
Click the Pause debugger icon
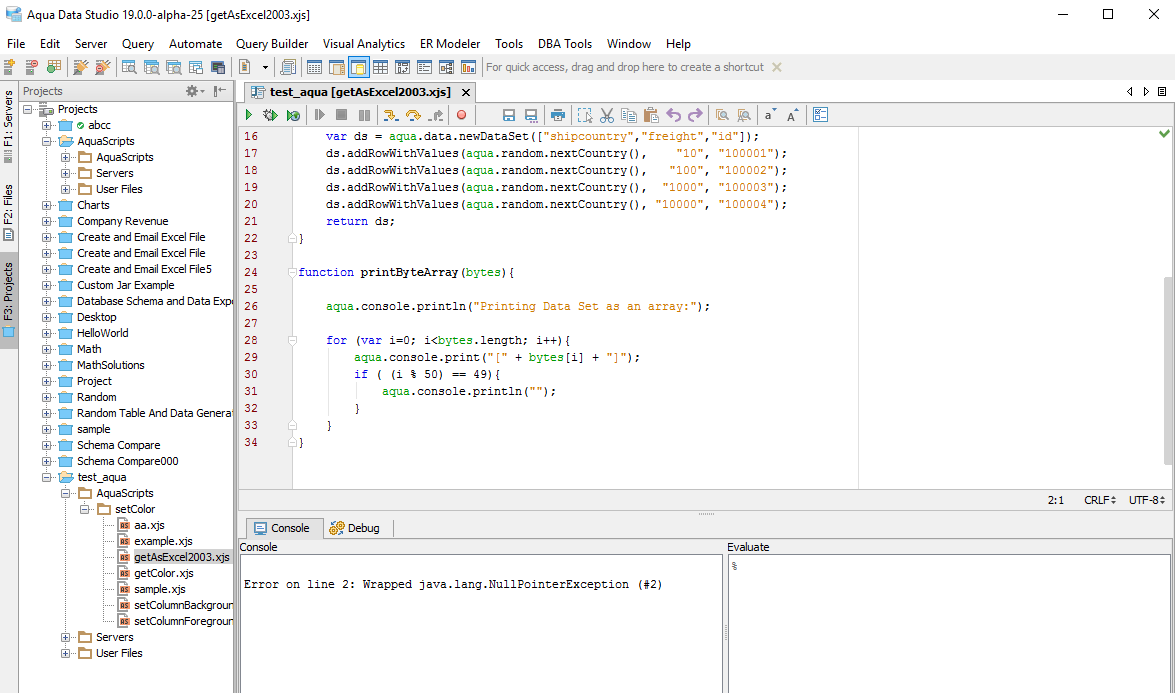coord(364,115)
